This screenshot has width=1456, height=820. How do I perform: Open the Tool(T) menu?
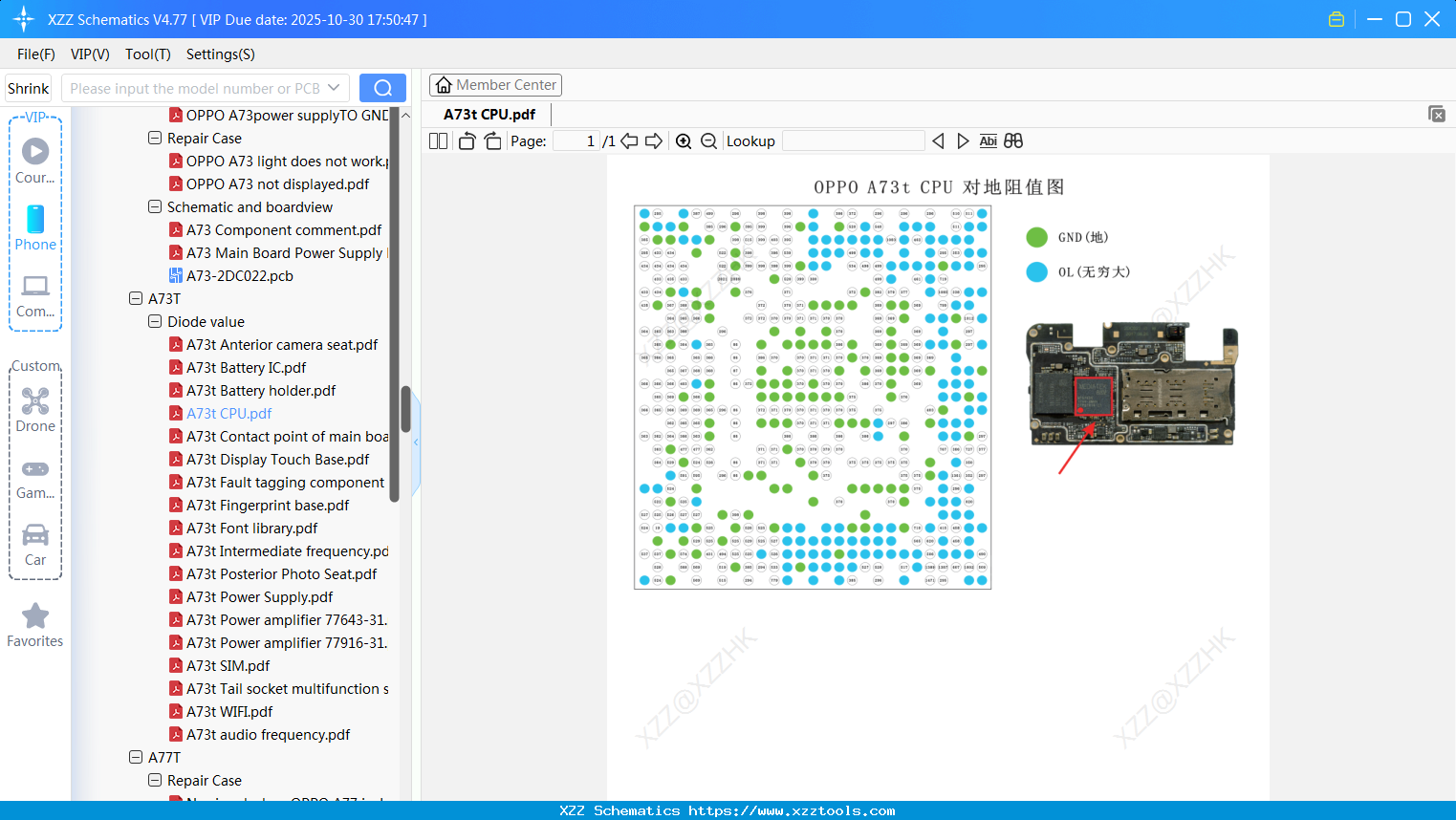tap(148, 54)
